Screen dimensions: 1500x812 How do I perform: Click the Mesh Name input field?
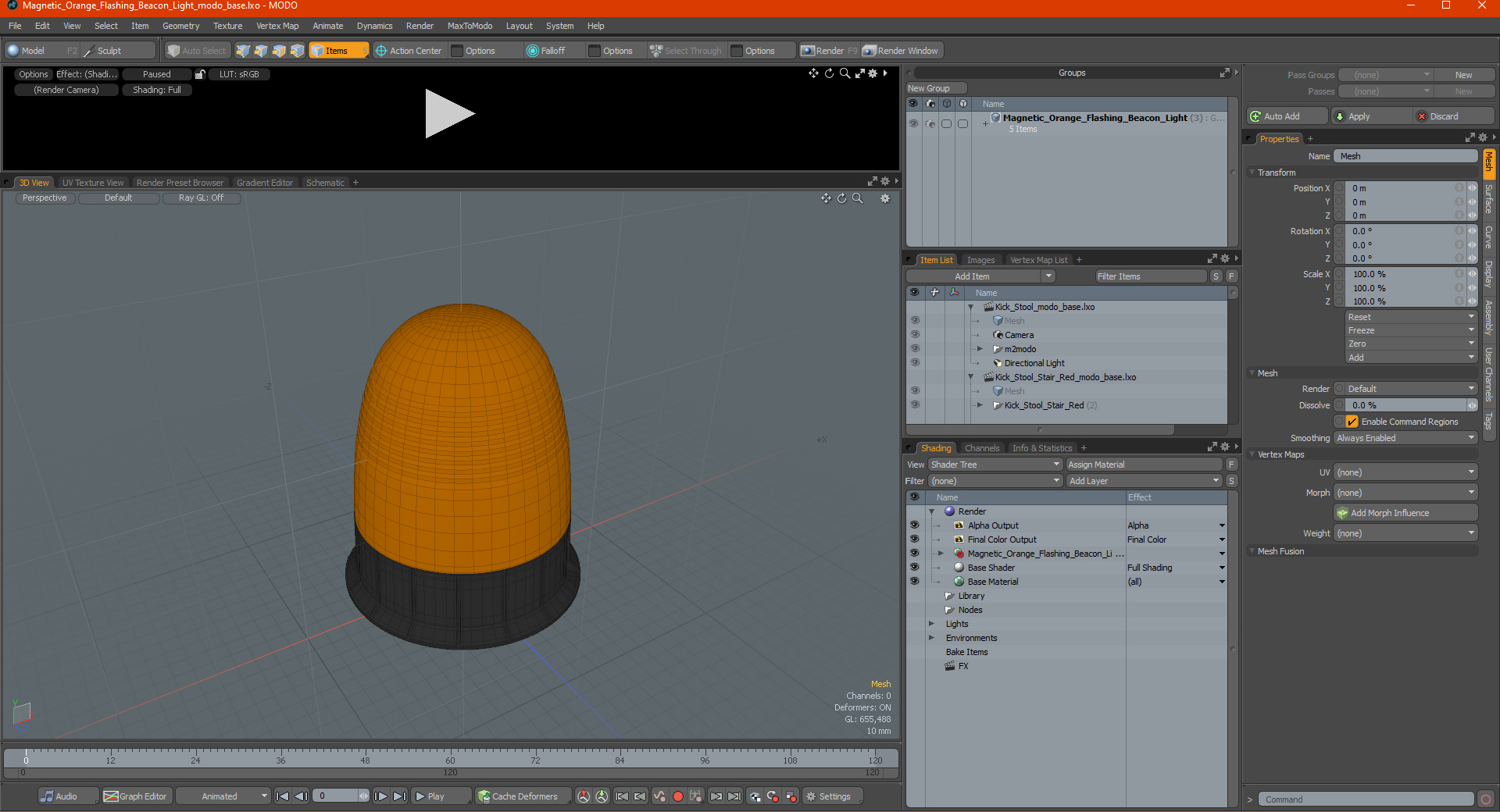click(x=1405, y=156)
